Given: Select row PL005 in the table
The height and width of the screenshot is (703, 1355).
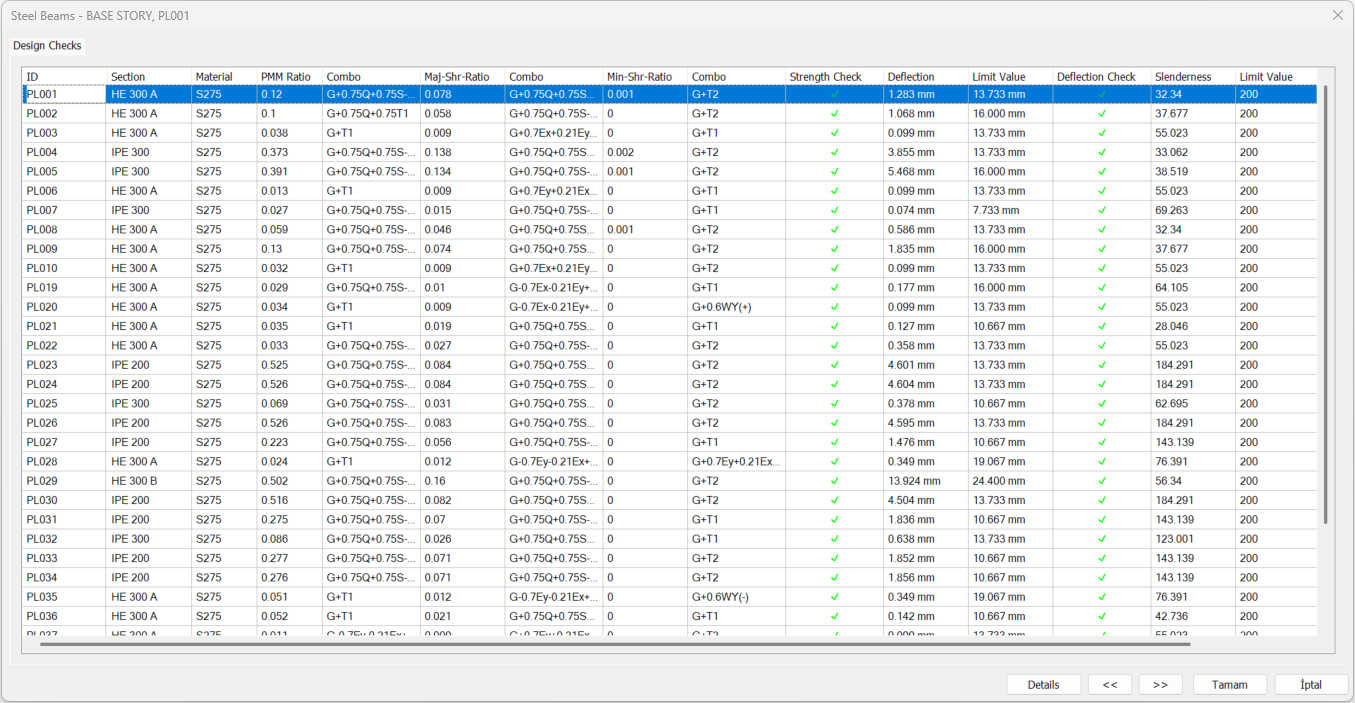Looking at the screenshot, I should coord(42,171).
